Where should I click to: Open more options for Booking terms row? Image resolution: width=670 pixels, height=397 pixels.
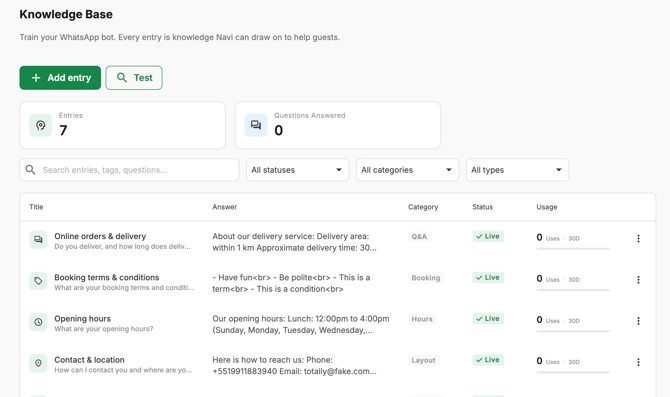[x=638, y=279]
